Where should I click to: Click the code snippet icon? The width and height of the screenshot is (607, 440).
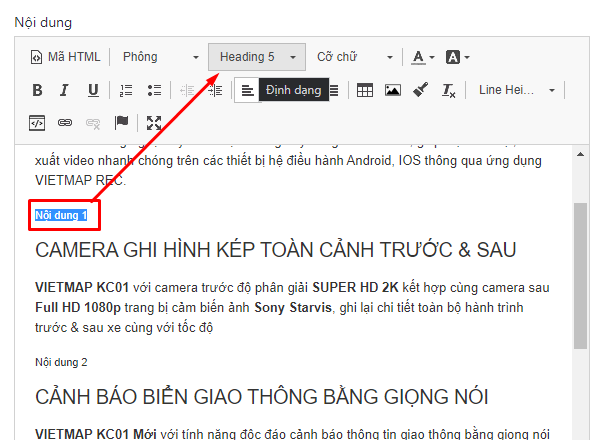pyautogui.click(x=37, y=123)
